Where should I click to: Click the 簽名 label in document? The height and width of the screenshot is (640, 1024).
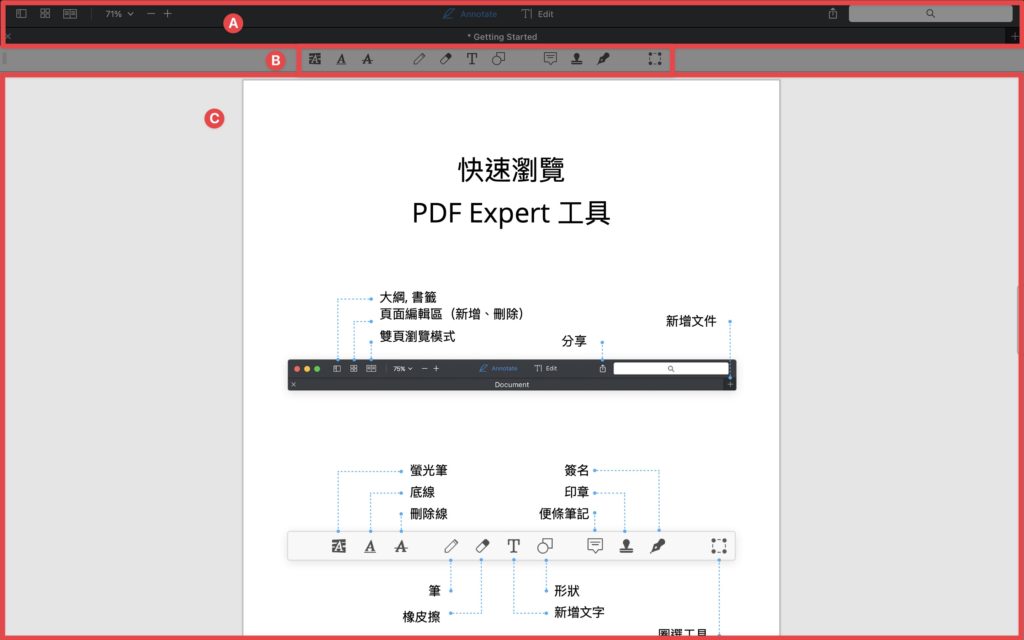(577, 470)
